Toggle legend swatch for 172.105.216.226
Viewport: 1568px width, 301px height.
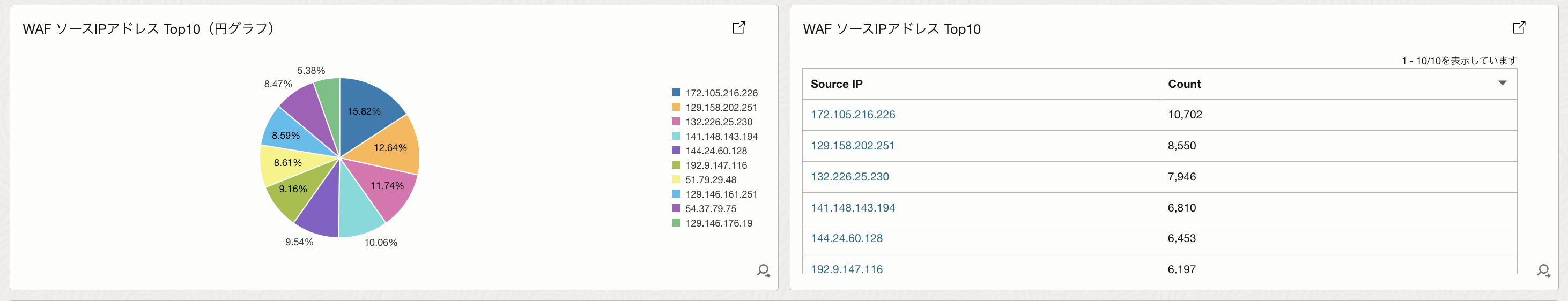click(676, 93)
